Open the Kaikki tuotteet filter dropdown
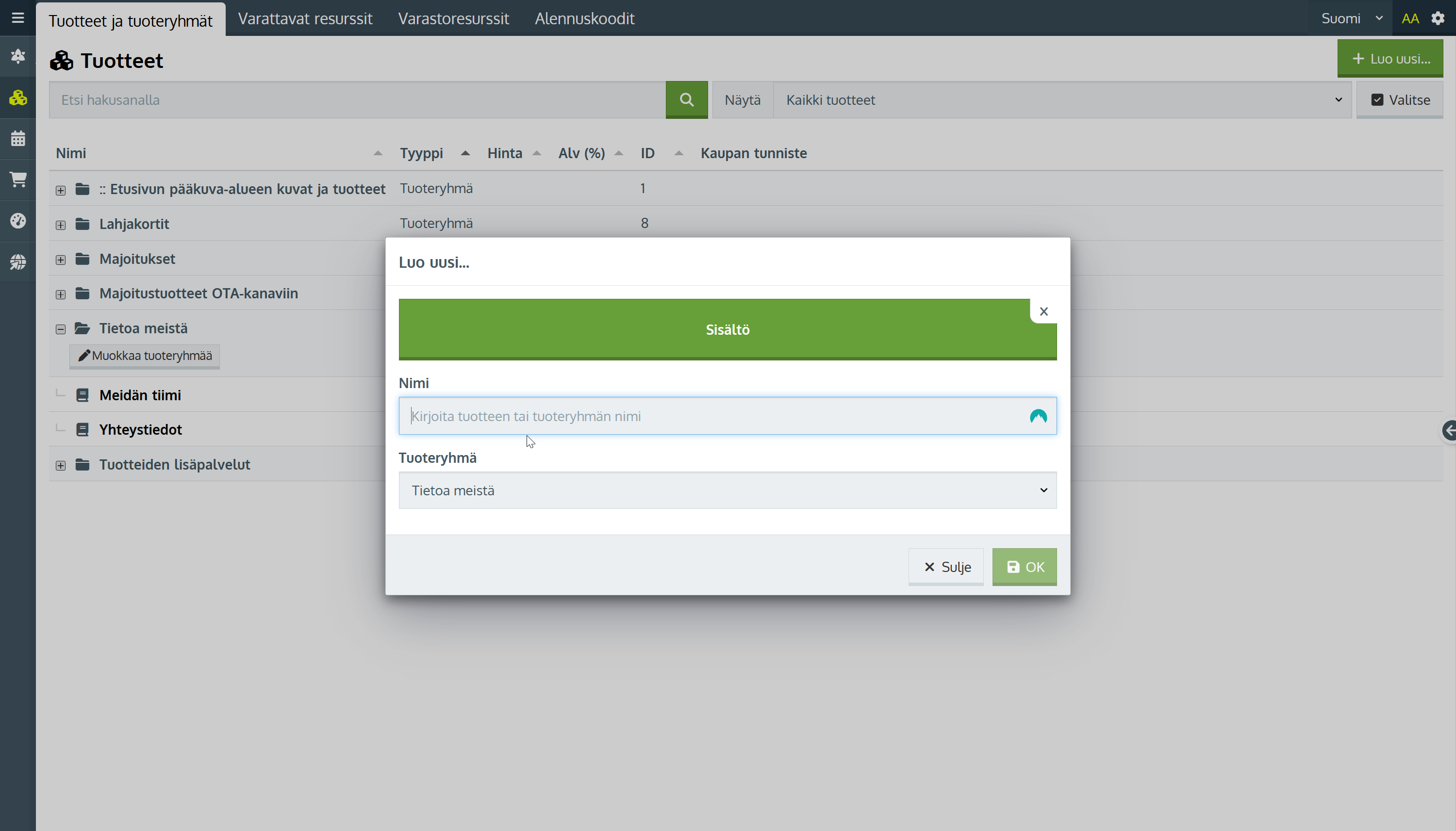Screen dimensions: 1456x831 tap(1061, 100)
